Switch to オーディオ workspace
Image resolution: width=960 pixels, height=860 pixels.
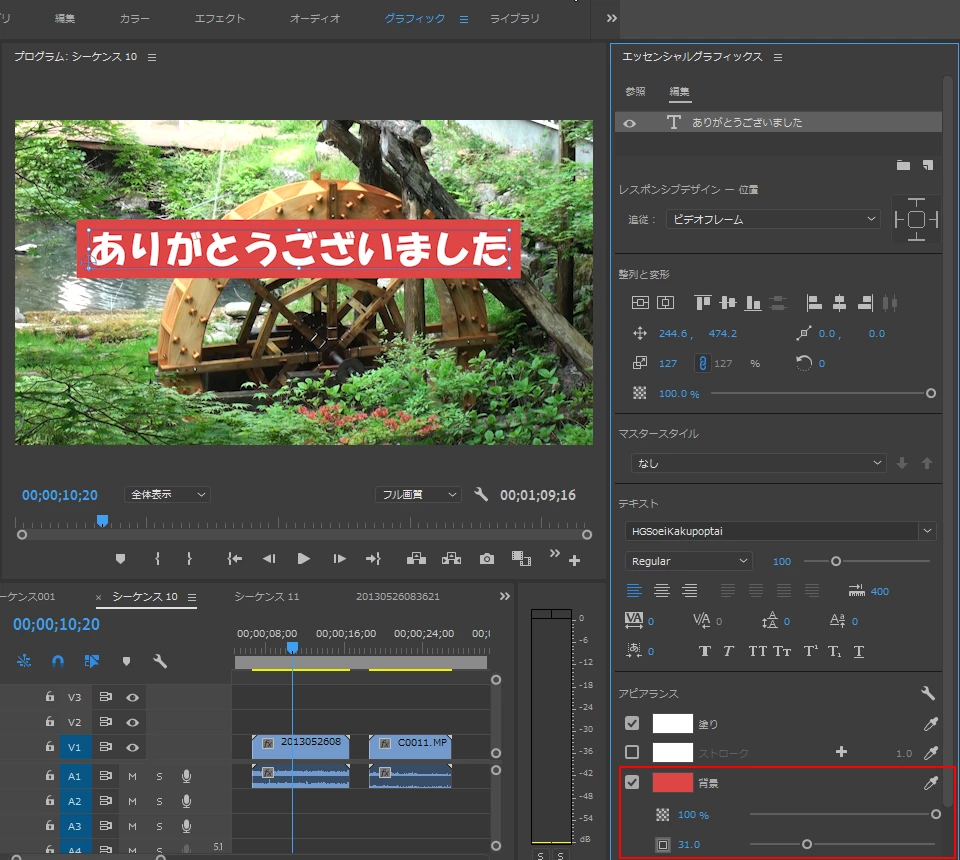coord(315,18)
